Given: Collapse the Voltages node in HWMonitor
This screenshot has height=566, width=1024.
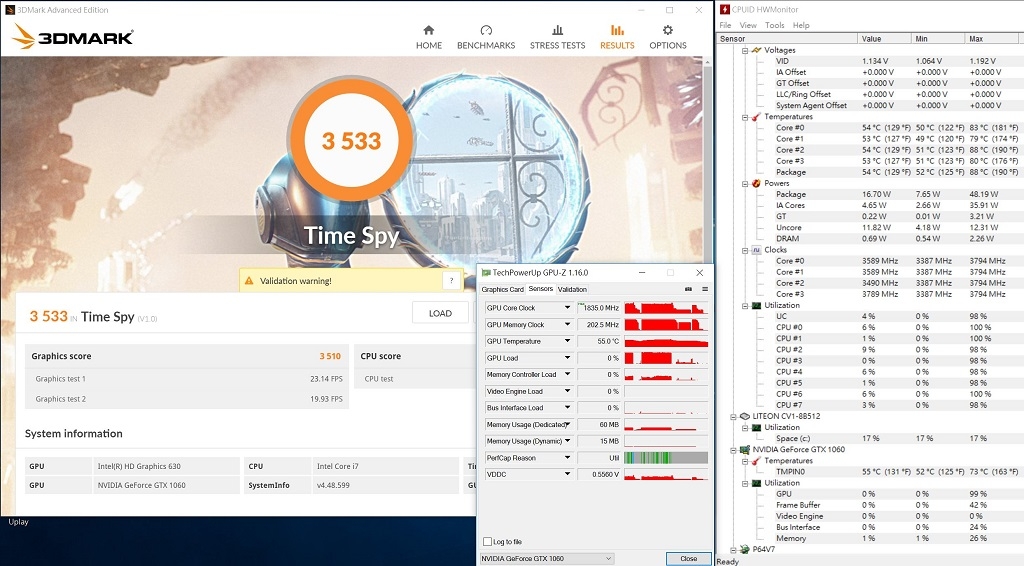Looking at the screenshot, I should point(744,50).
